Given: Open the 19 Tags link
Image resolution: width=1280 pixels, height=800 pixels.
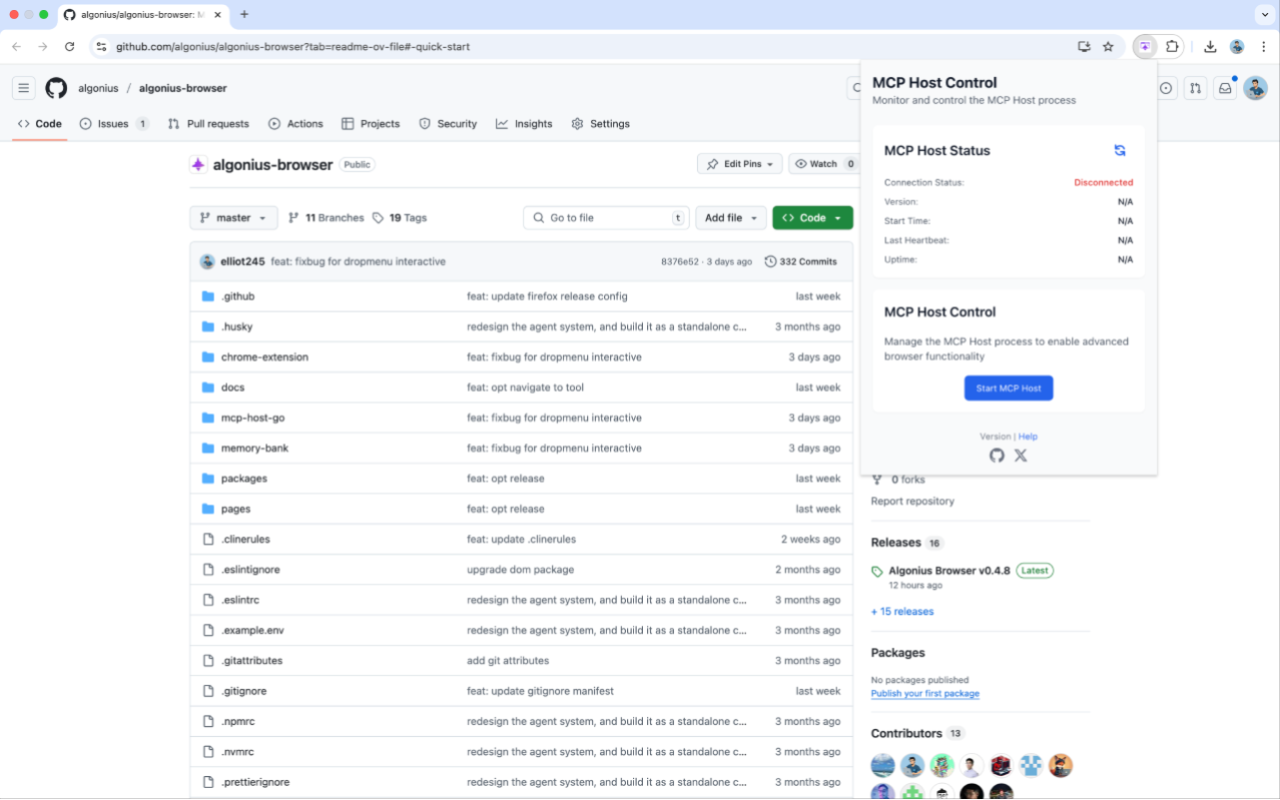Looking at the screenshot, I should (400, 218).
